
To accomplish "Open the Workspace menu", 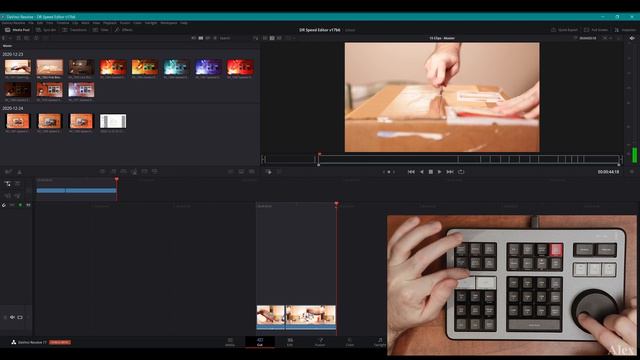I will coord(169,23).
